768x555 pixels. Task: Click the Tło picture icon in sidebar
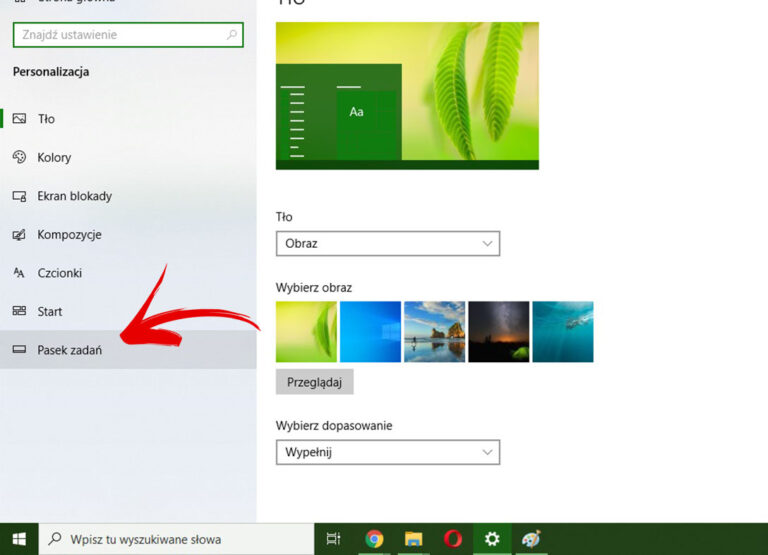[19, 119]
